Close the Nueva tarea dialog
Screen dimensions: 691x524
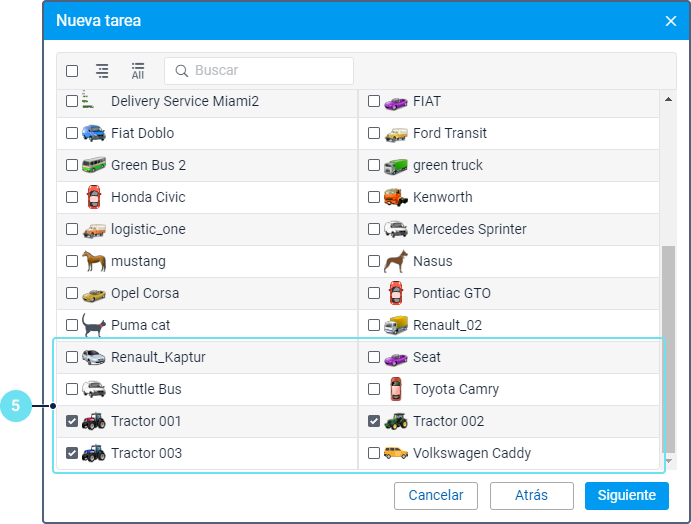tap(671, 21)
